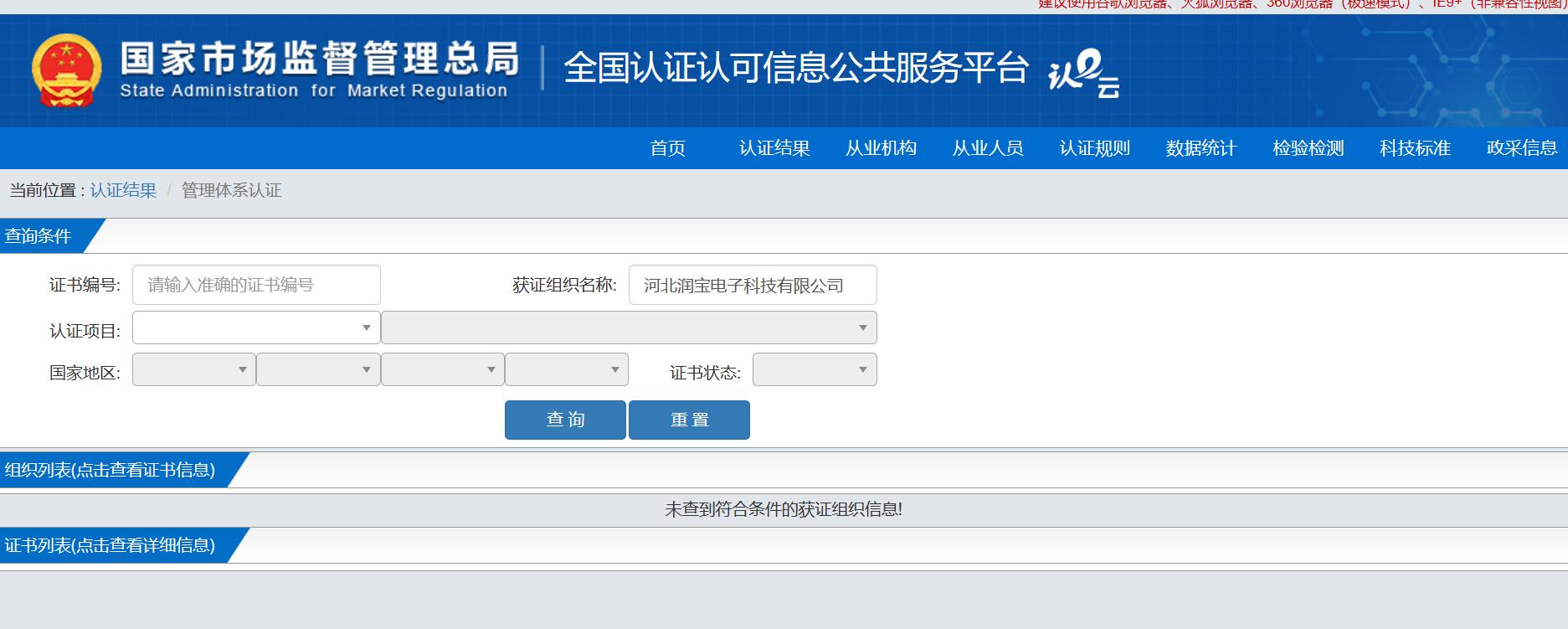1568x629 pixels.
Task: Click the 全国认证认可信息公共服务平台 title
Action: tap(795, 68)
